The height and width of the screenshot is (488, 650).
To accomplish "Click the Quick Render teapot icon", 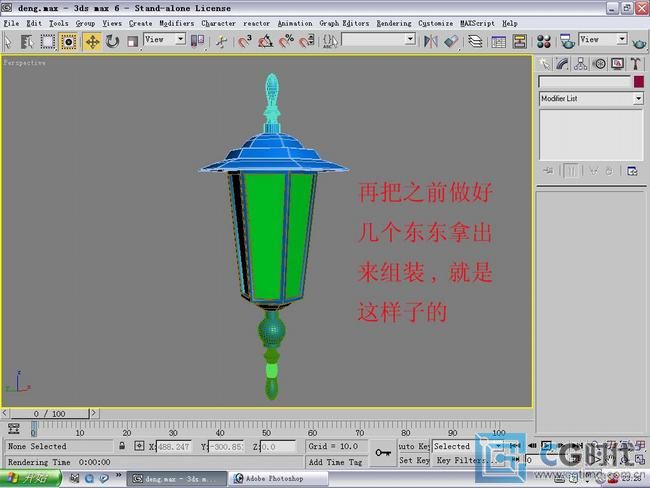I will [639, 42].
